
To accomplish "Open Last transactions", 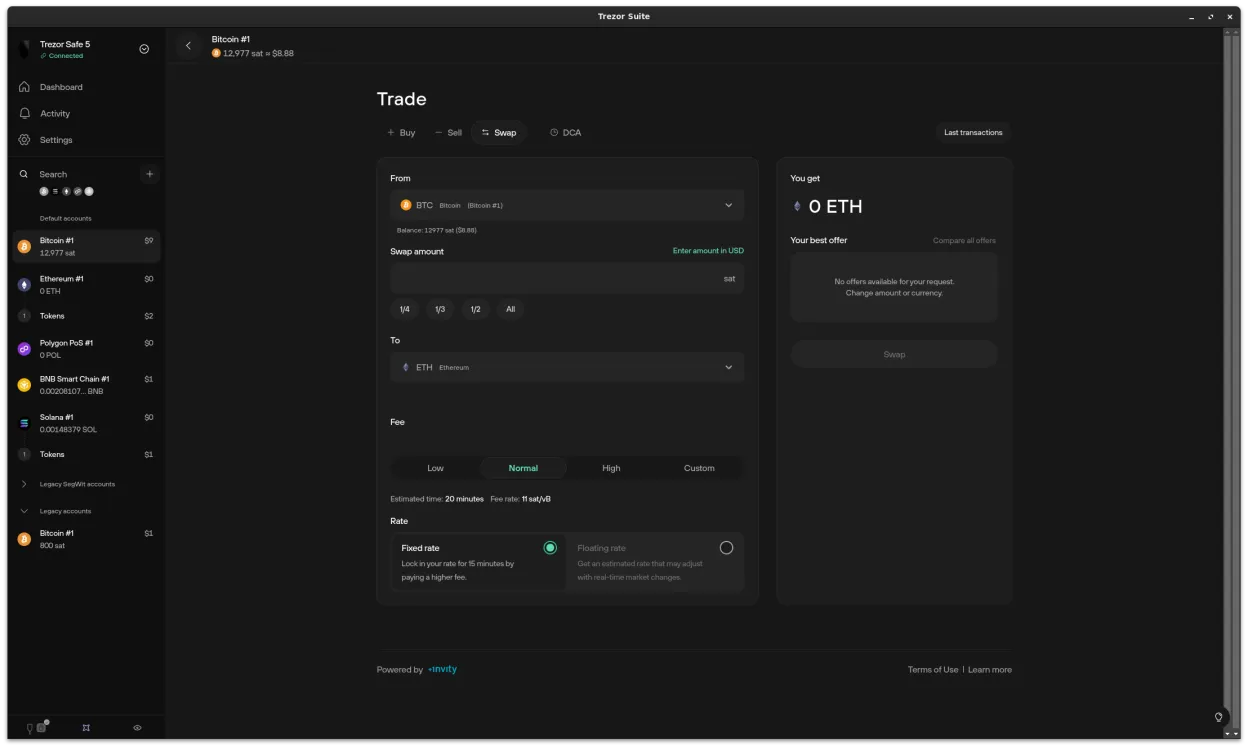I will point(972,132).
